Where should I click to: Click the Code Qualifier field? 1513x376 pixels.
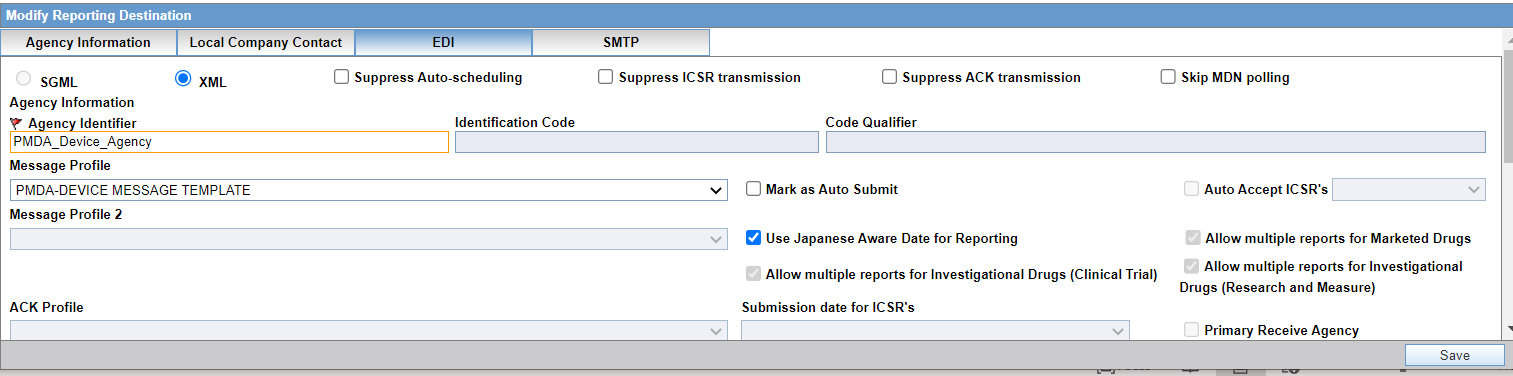[x=1155, y=142]
